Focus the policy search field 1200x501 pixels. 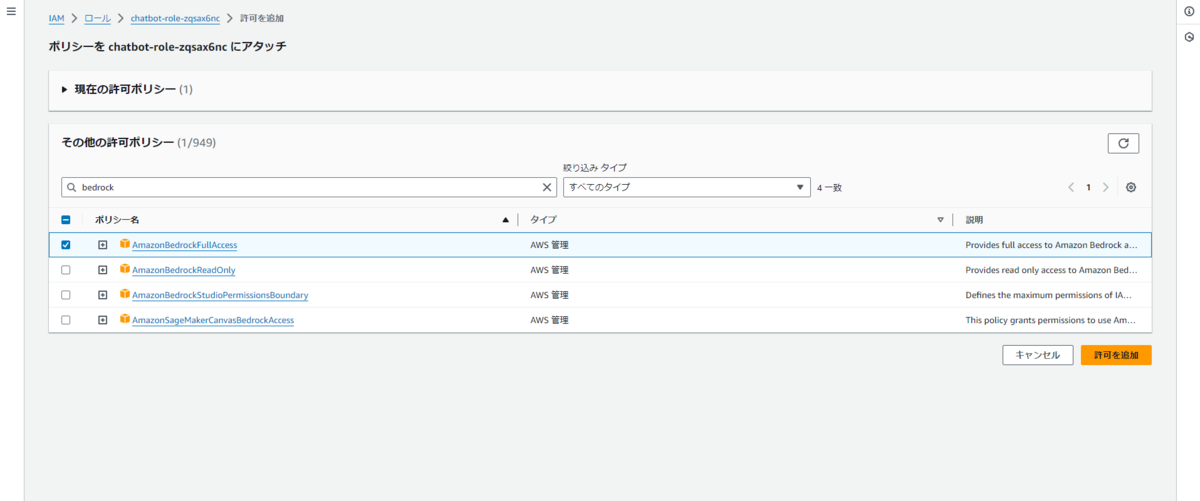click(x=309, y=187)
